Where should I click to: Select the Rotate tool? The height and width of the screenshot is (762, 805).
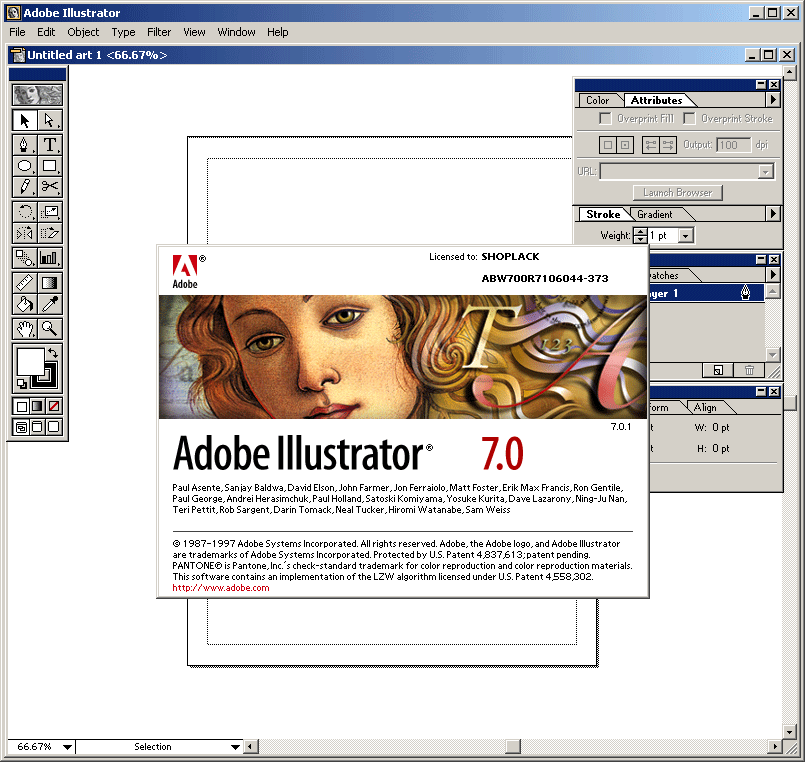coord(24,212)
